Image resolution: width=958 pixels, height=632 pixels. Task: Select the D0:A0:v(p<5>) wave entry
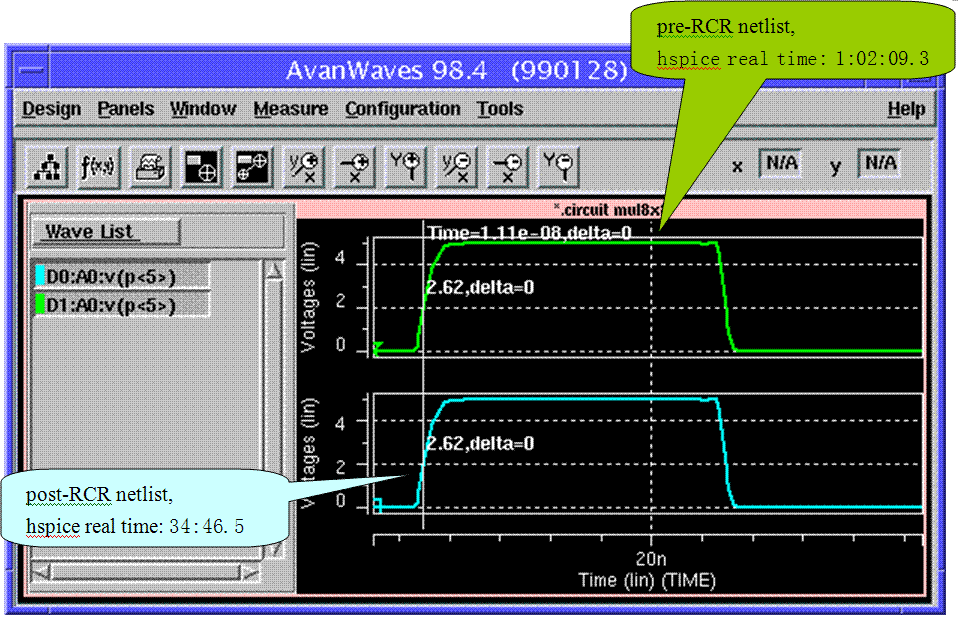point(123,277)
